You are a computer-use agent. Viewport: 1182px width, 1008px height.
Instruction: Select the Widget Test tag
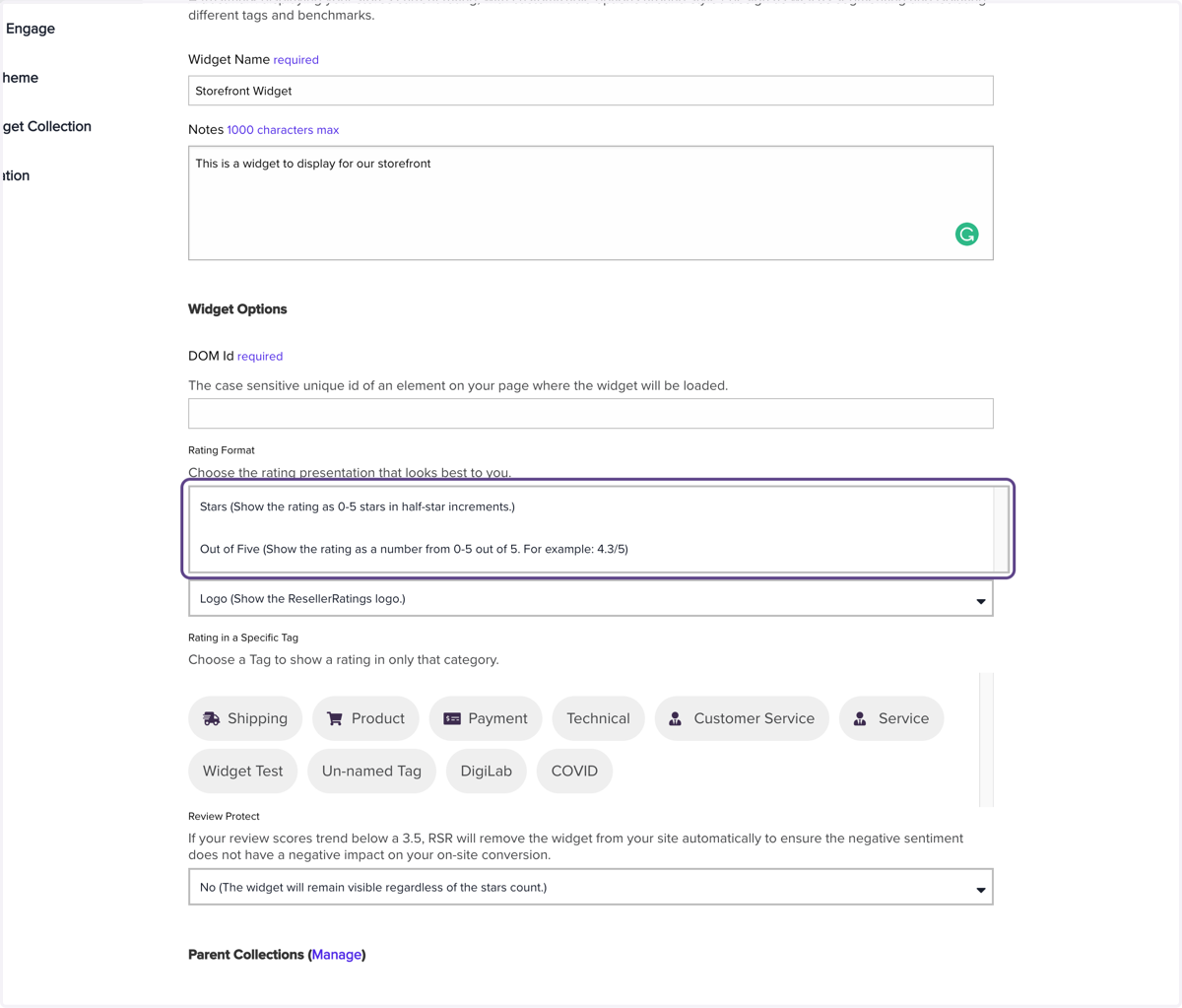pos(242,771)
